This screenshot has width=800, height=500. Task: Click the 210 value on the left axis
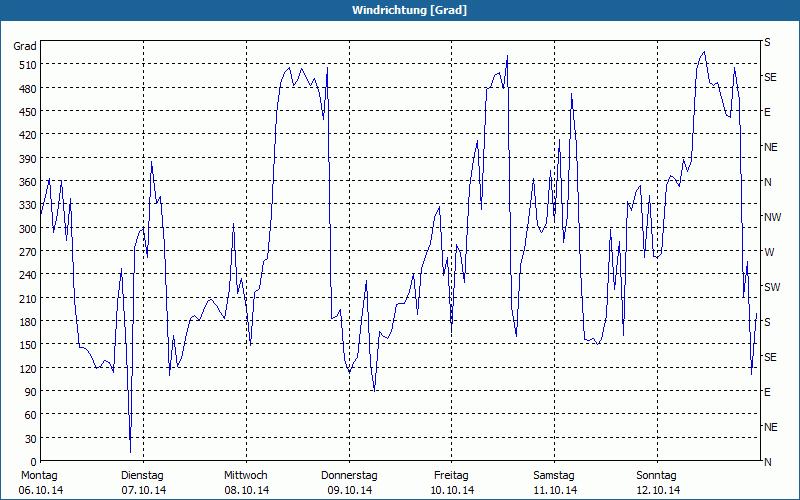click(28, 298)
